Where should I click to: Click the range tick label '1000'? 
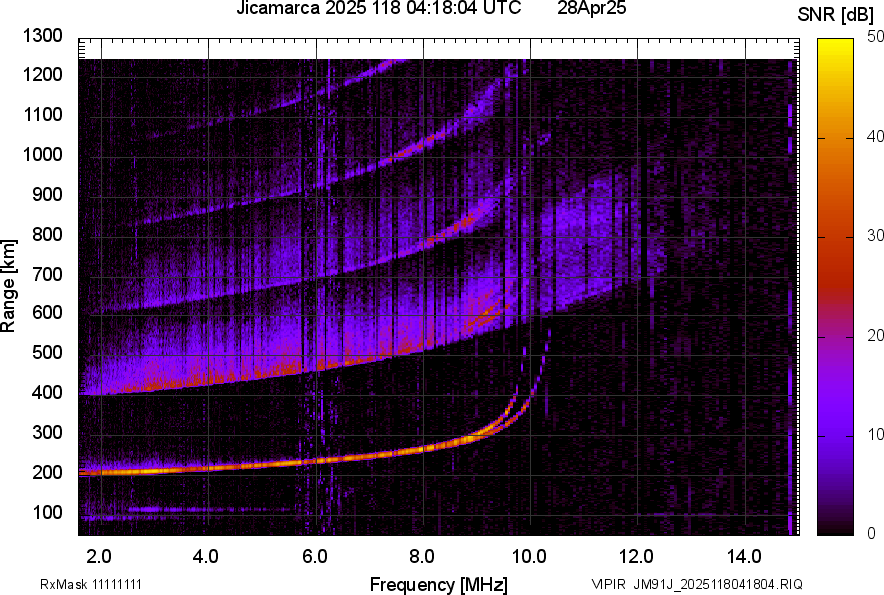(43, 154)
